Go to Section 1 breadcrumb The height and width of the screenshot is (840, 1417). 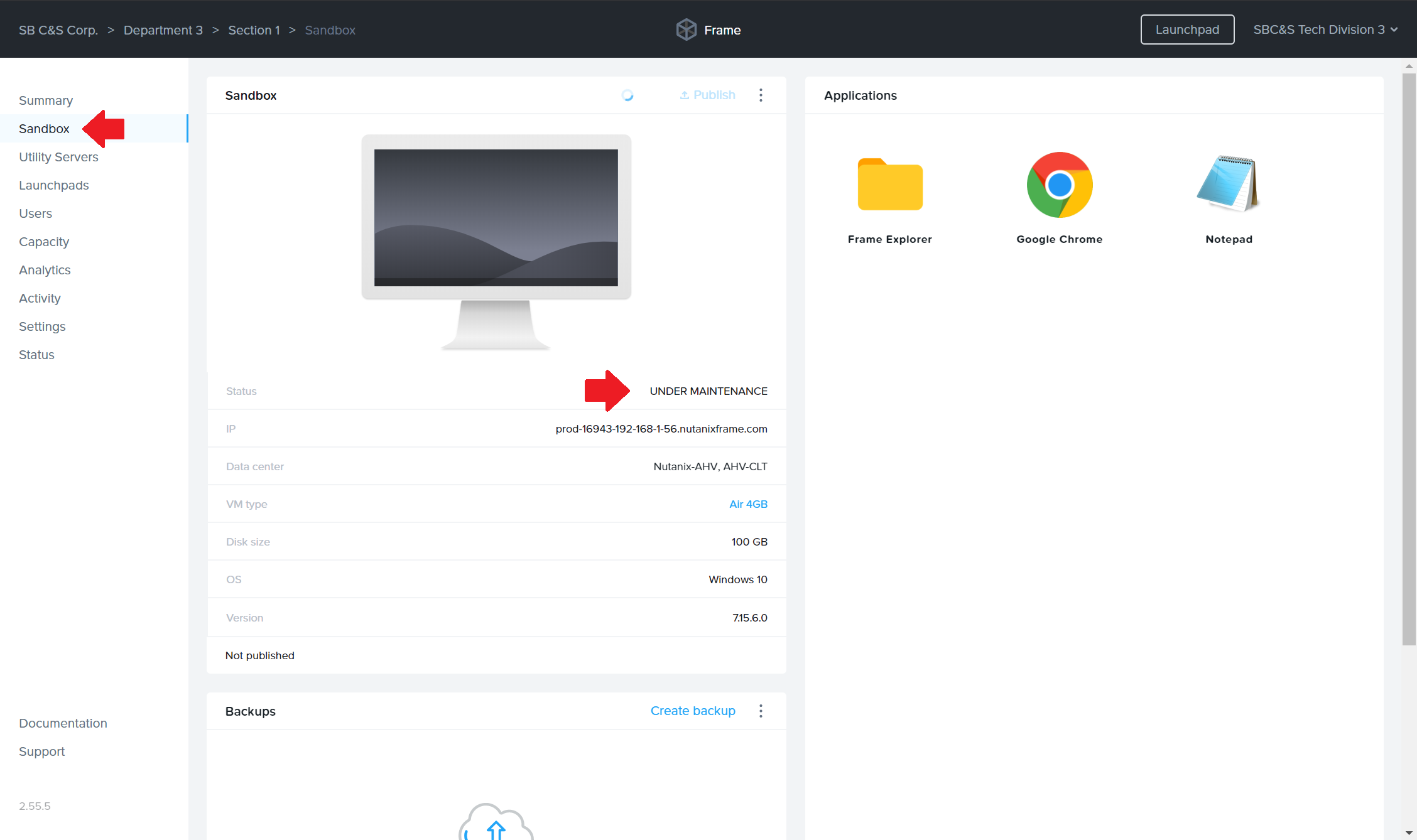pos(254,30)
